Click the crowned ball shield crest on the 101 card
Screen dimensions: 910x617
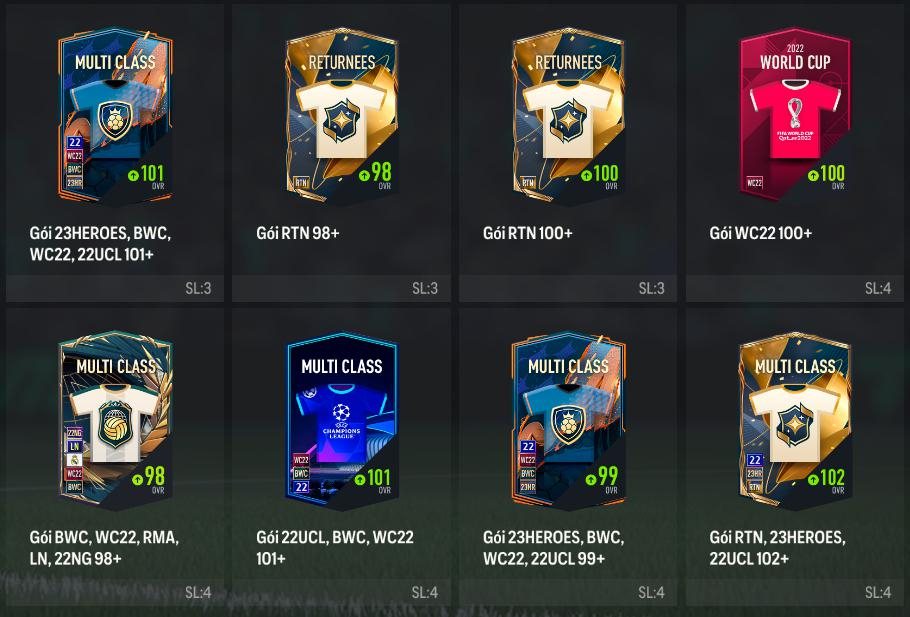click(x=115, y=121)
